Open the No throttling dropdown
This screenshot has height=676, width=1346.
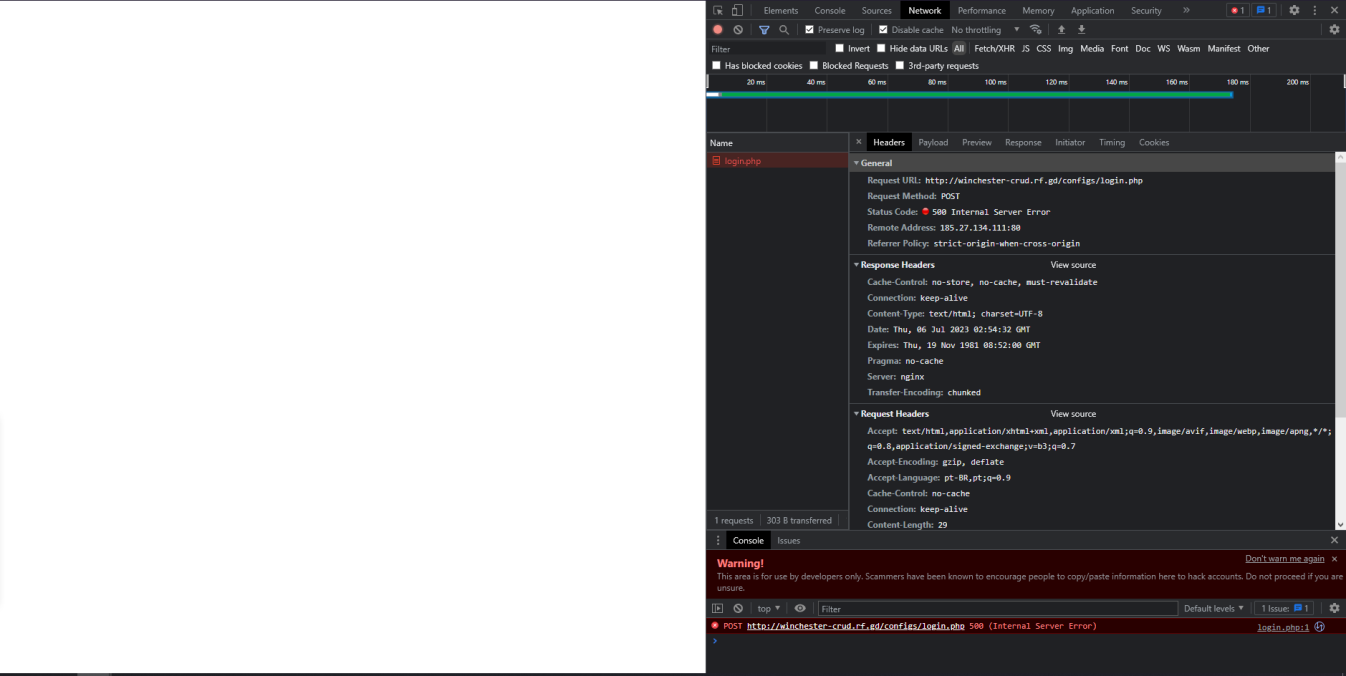tap(985, 30)
